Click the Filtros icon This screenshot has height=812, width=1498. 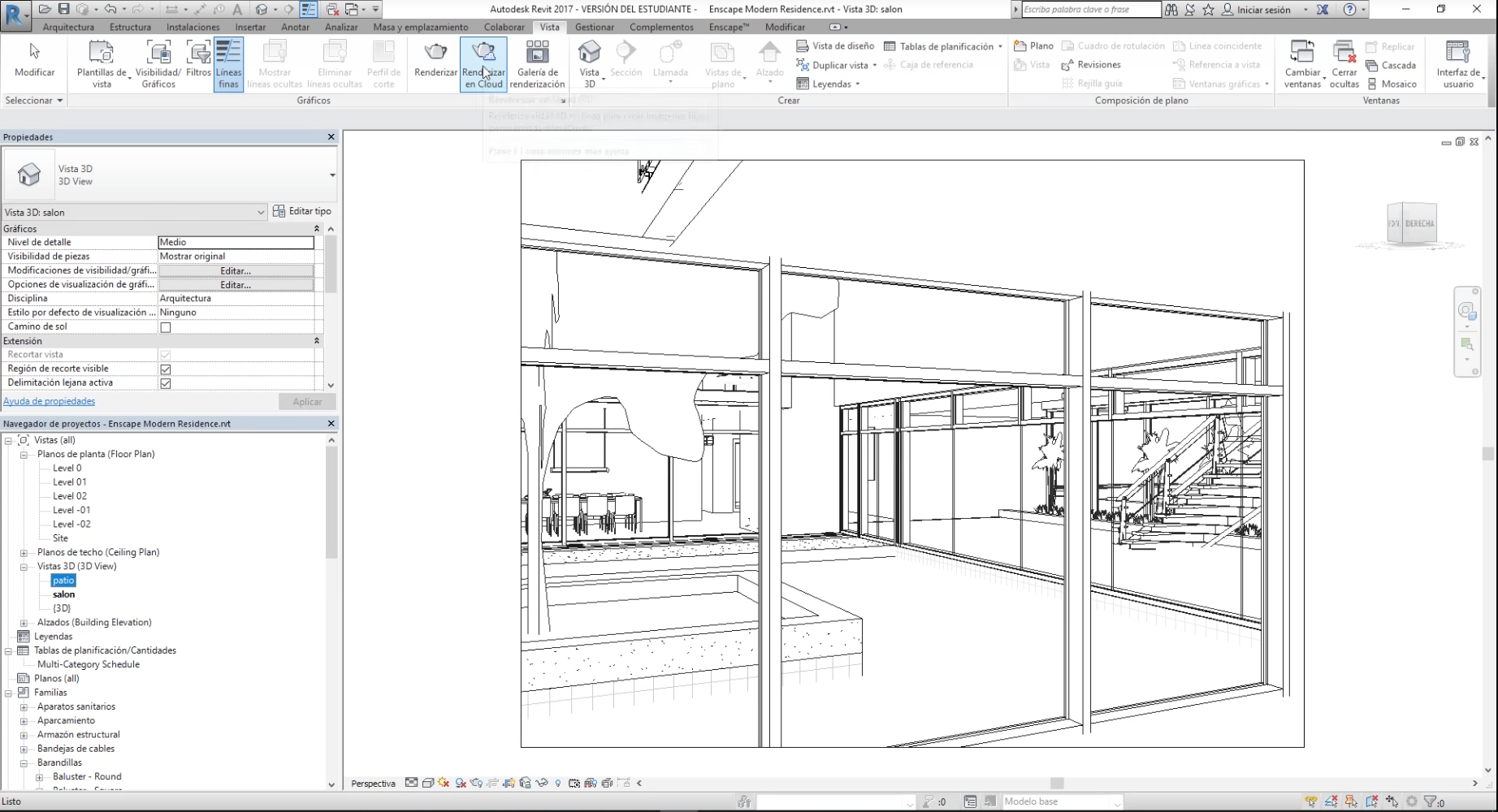(198, 54)
